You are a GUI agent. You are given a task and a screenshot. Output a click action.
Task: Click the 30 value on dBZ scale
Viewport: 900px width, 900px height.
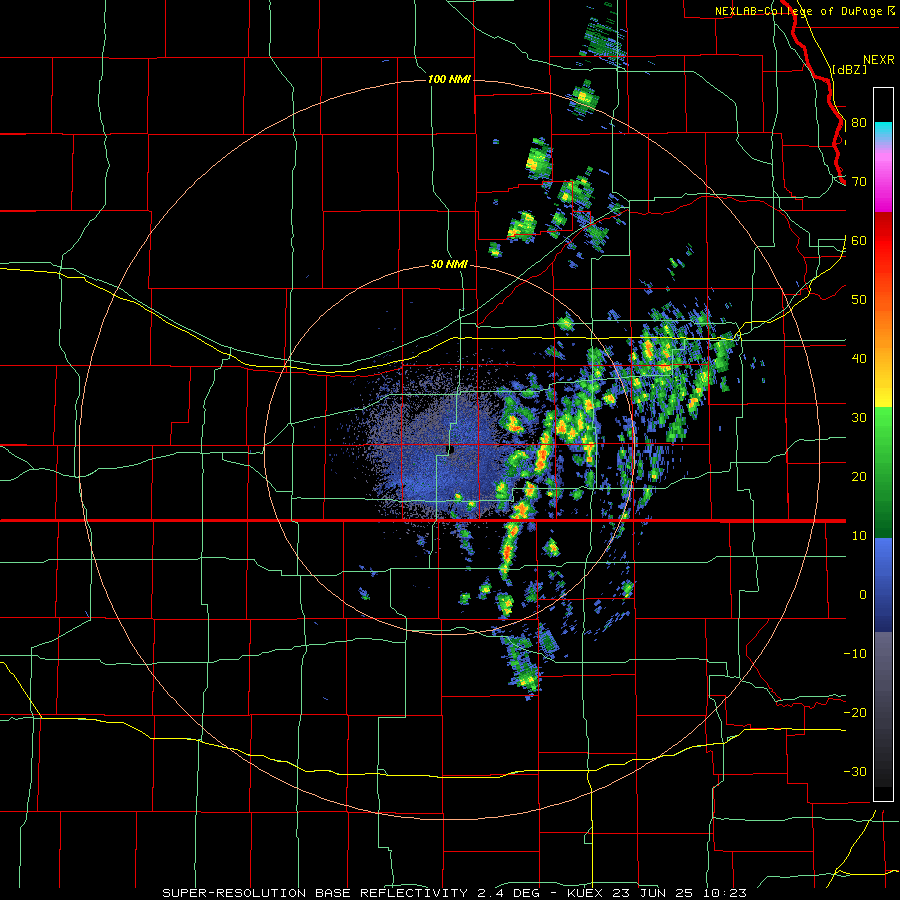pos(859,418)
